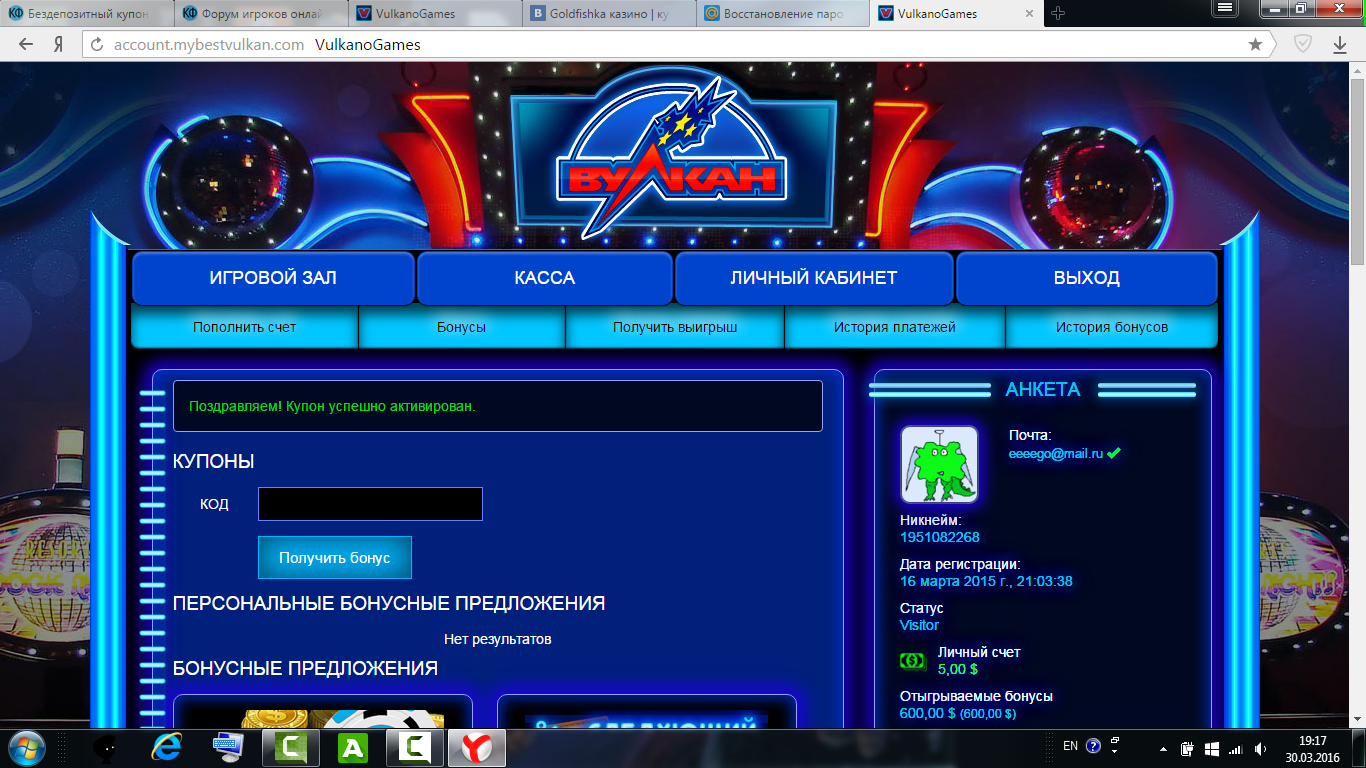The image size is (1366, 768).
Task: Click the АНКЕТА panel heading
Action: tap(1043, 390)
